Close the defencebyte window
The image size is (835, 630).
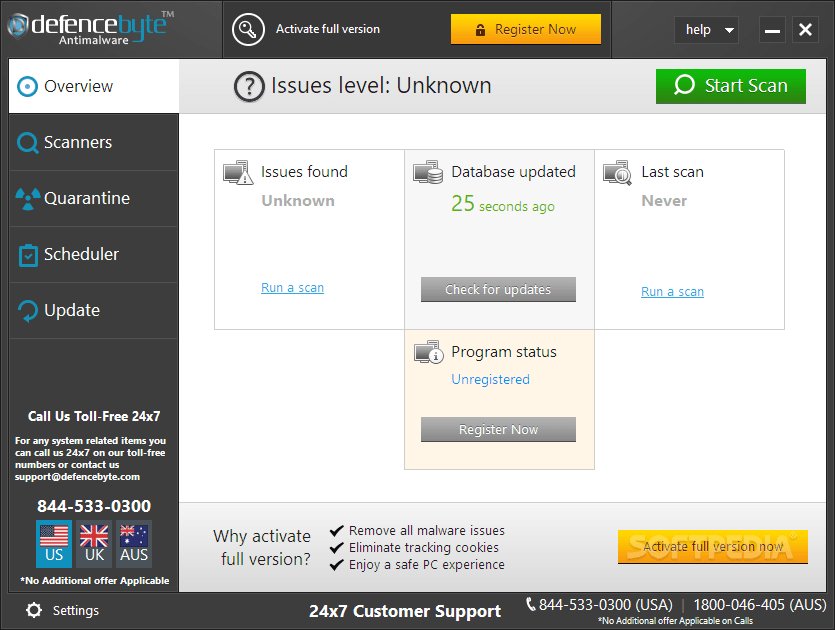point(805,30)
